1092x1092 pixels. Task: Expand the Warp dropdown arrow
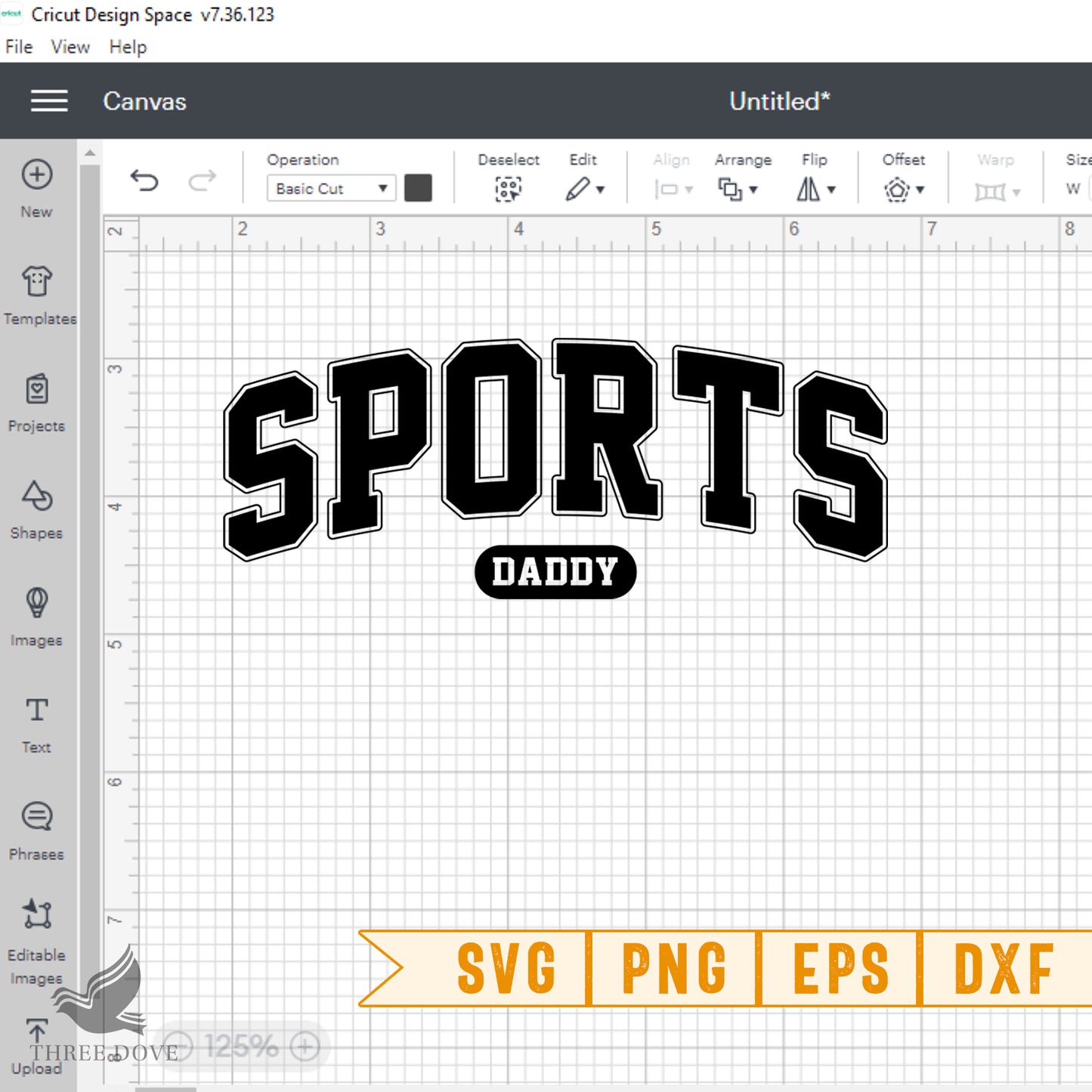[1016, 193]
